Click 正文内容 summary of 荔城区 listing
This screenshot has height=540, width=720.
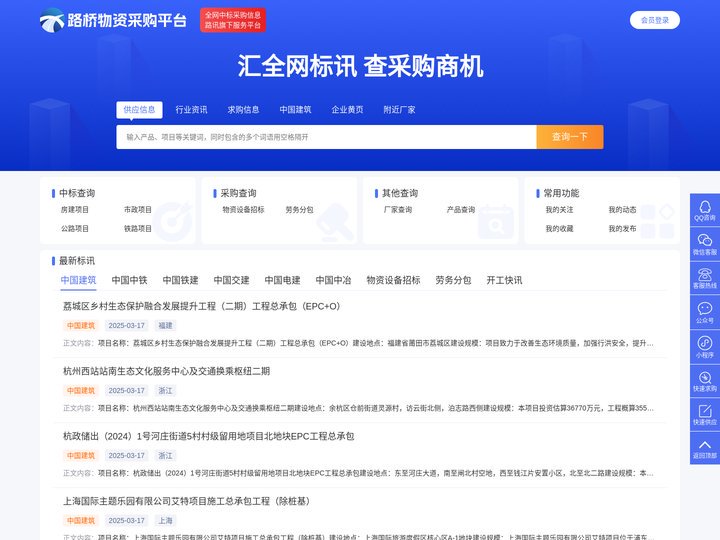pos(358,343)
